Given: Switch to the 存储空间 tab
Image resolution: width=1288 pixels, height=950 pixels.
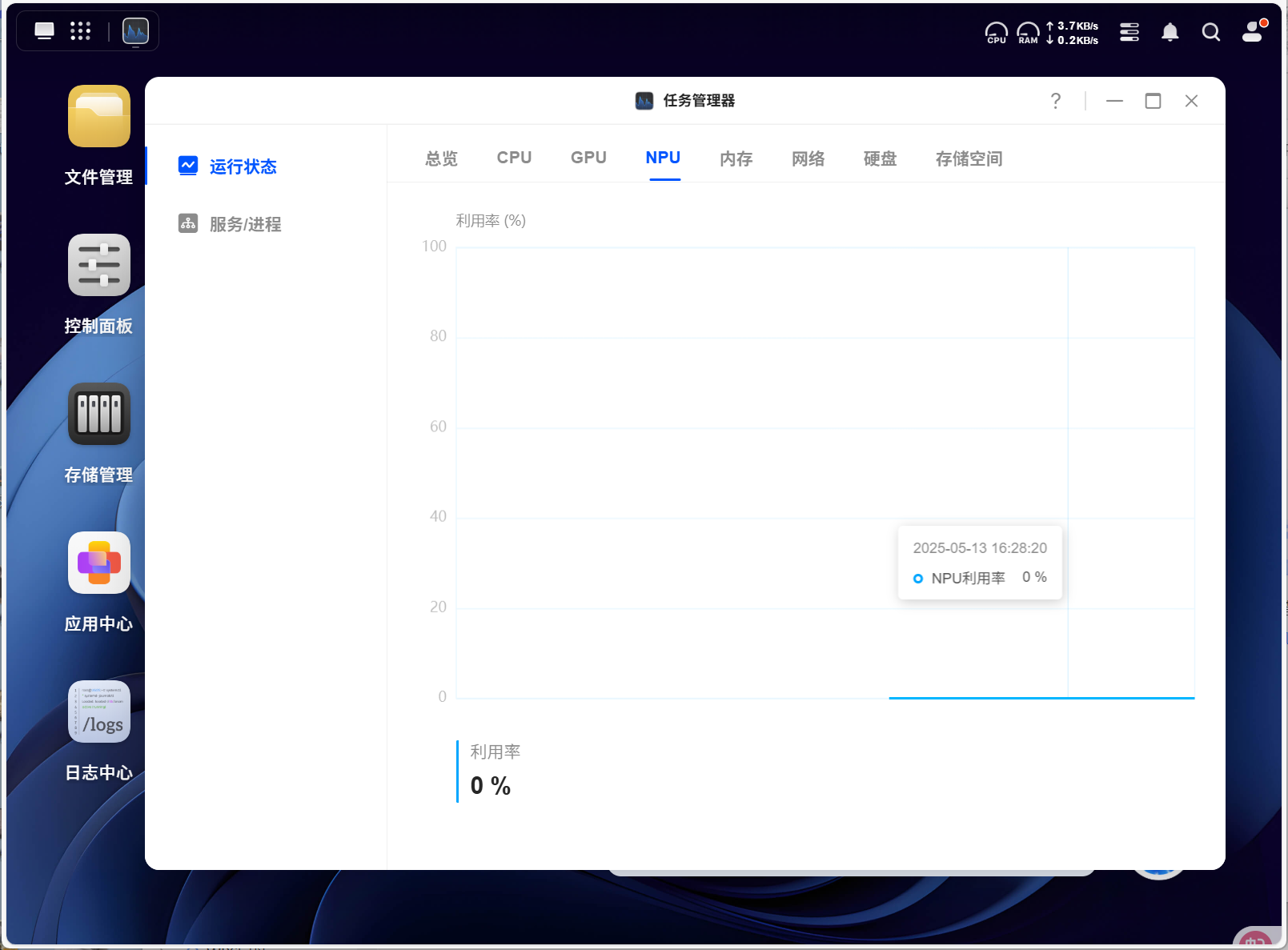Looking at the screenshot, I should [969, 158].
